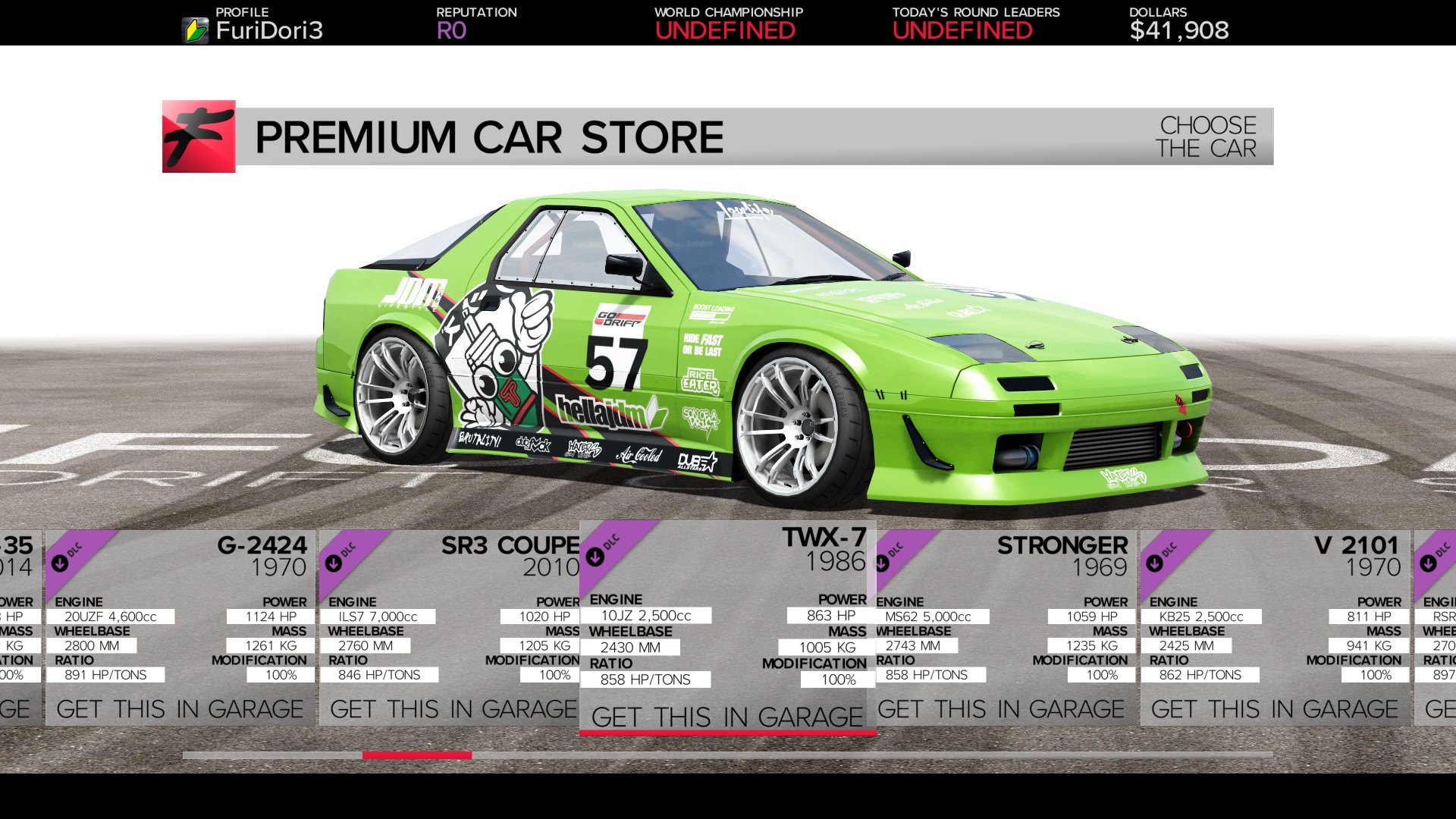Click the DOLLARS $41,908 balance display
The width and height of the screenshot is (1456, 819).
pos(1179,23)
